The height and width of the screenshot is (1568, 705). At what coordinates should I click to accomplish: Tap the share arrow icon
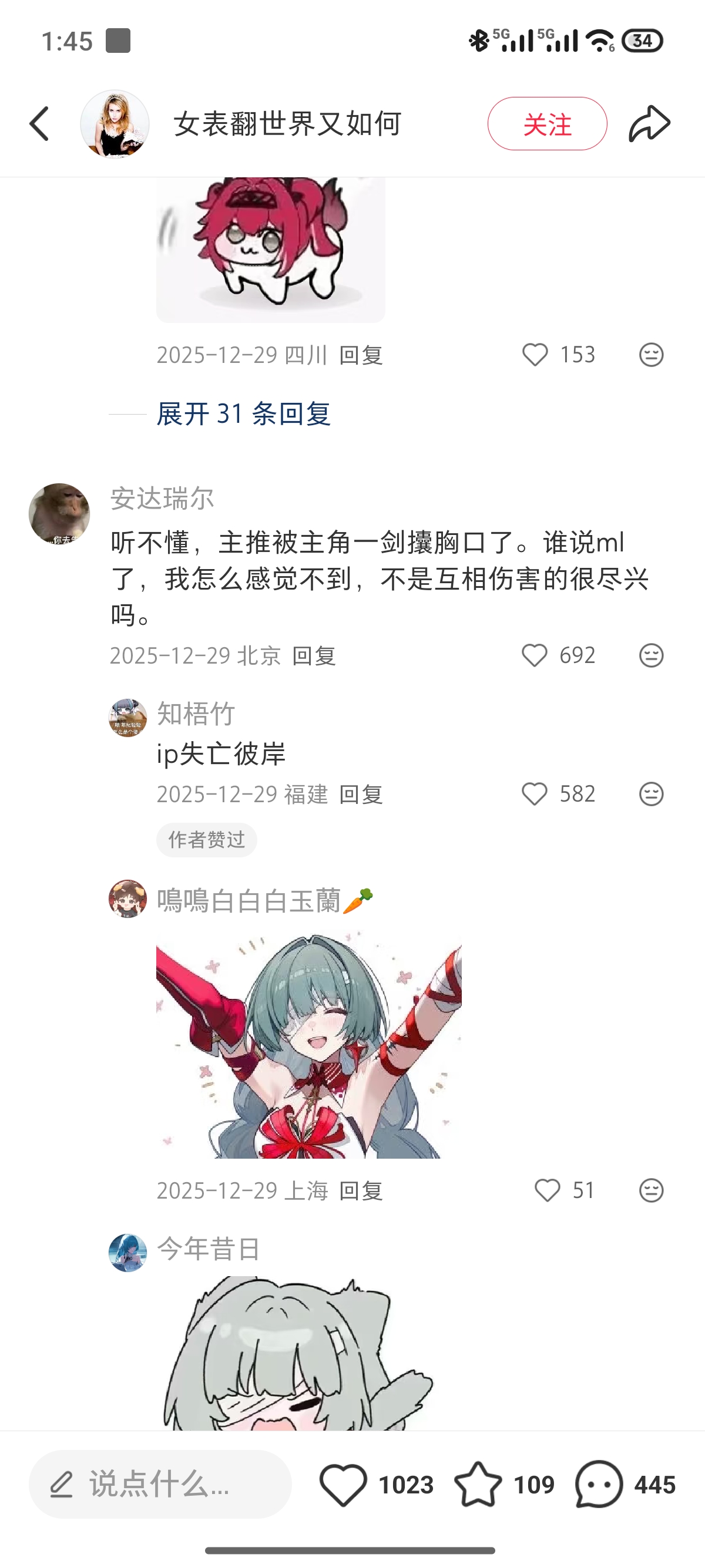click(650, 123)
